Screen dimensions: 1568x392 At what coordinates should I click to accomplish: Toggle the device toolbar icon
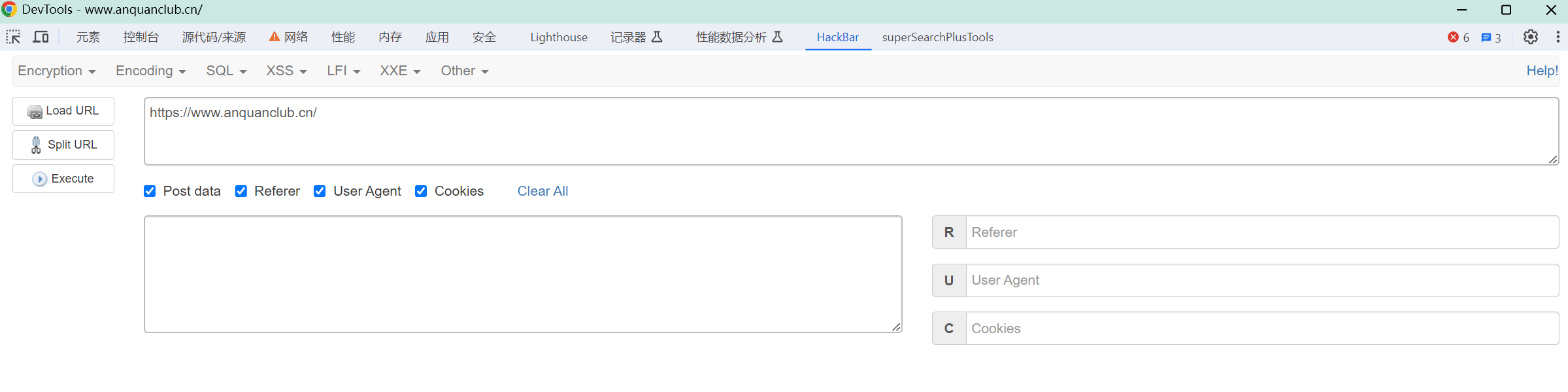[41, 37]
